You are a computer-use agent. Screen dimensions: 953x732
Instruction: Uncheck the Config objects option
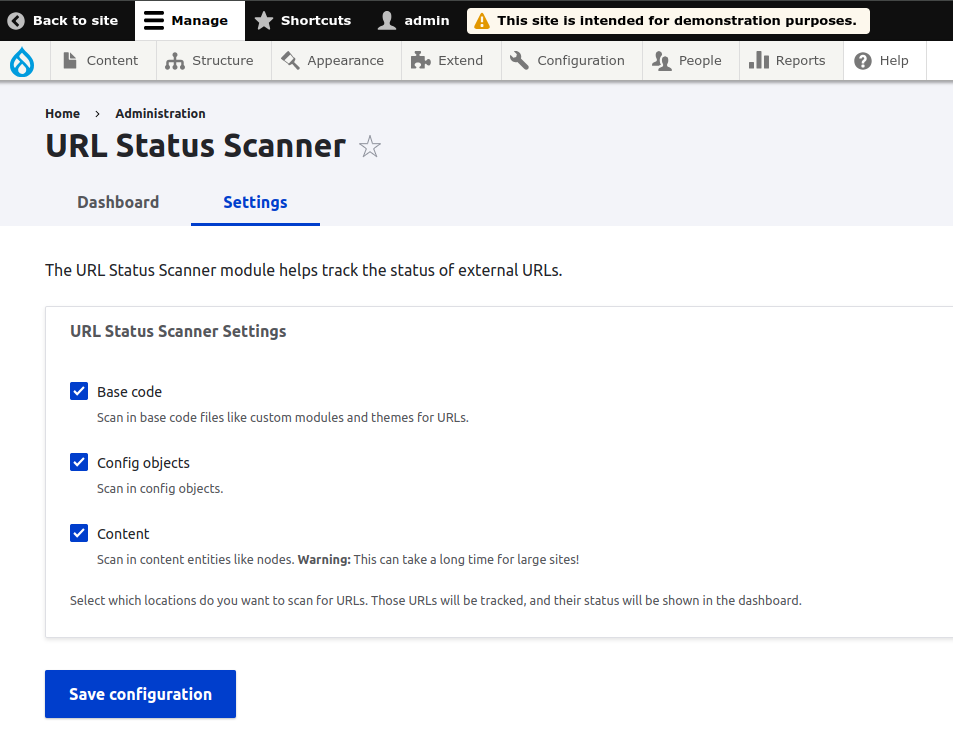(79, 462)
